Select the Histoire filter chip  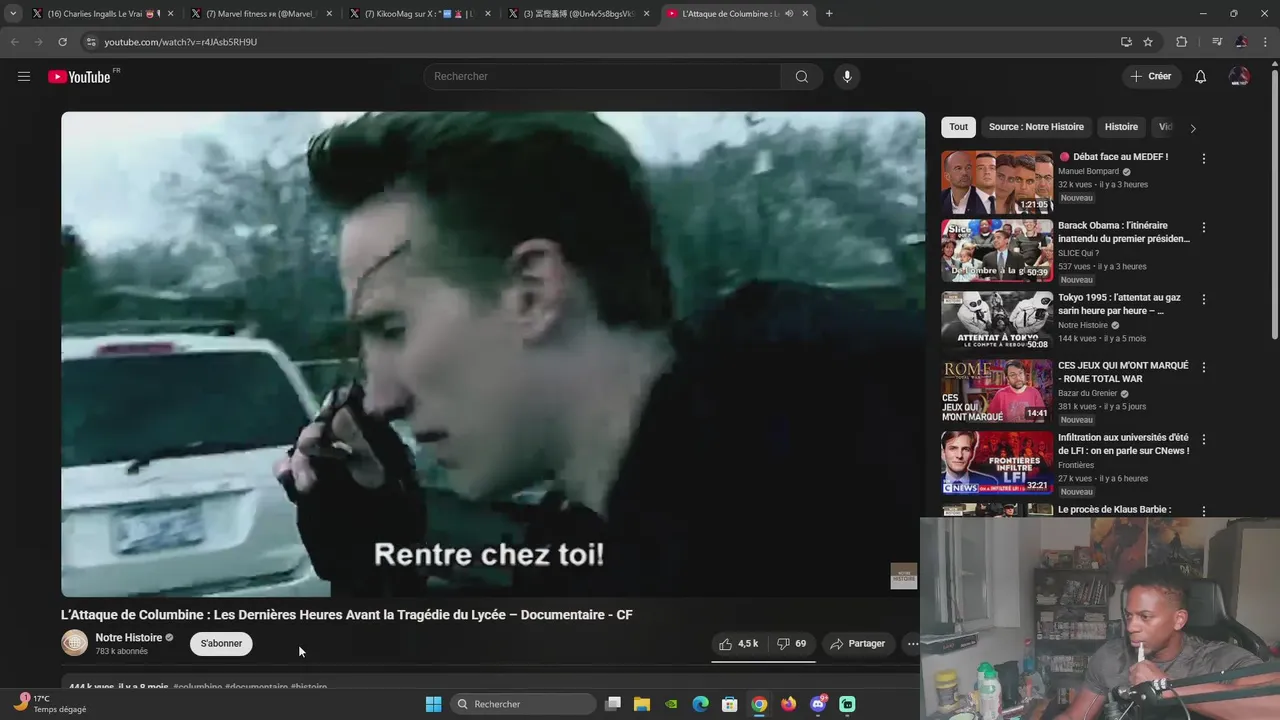pos(1121,127)
